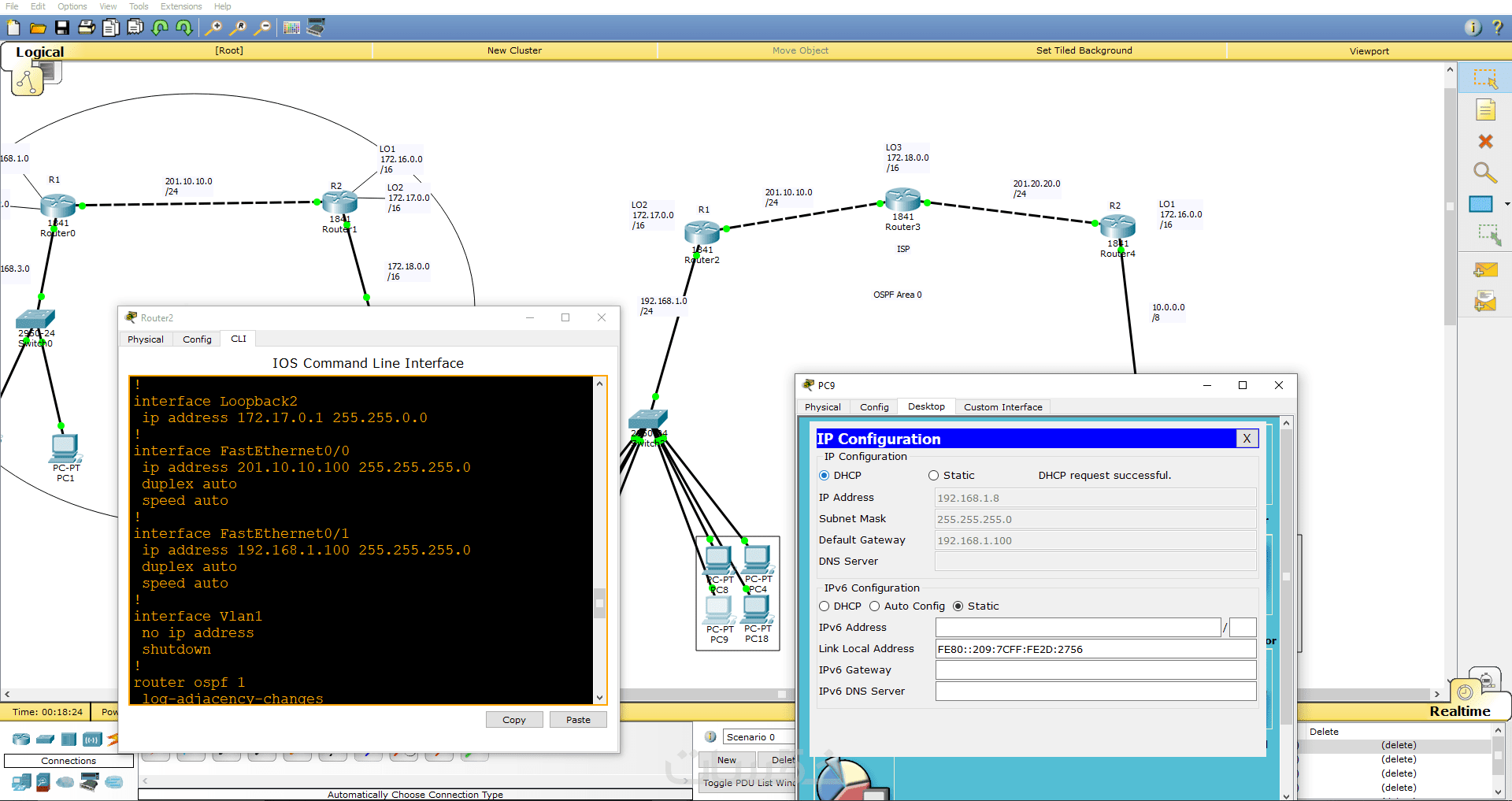
Task: Click New scenario button
Action: point(727,760)
